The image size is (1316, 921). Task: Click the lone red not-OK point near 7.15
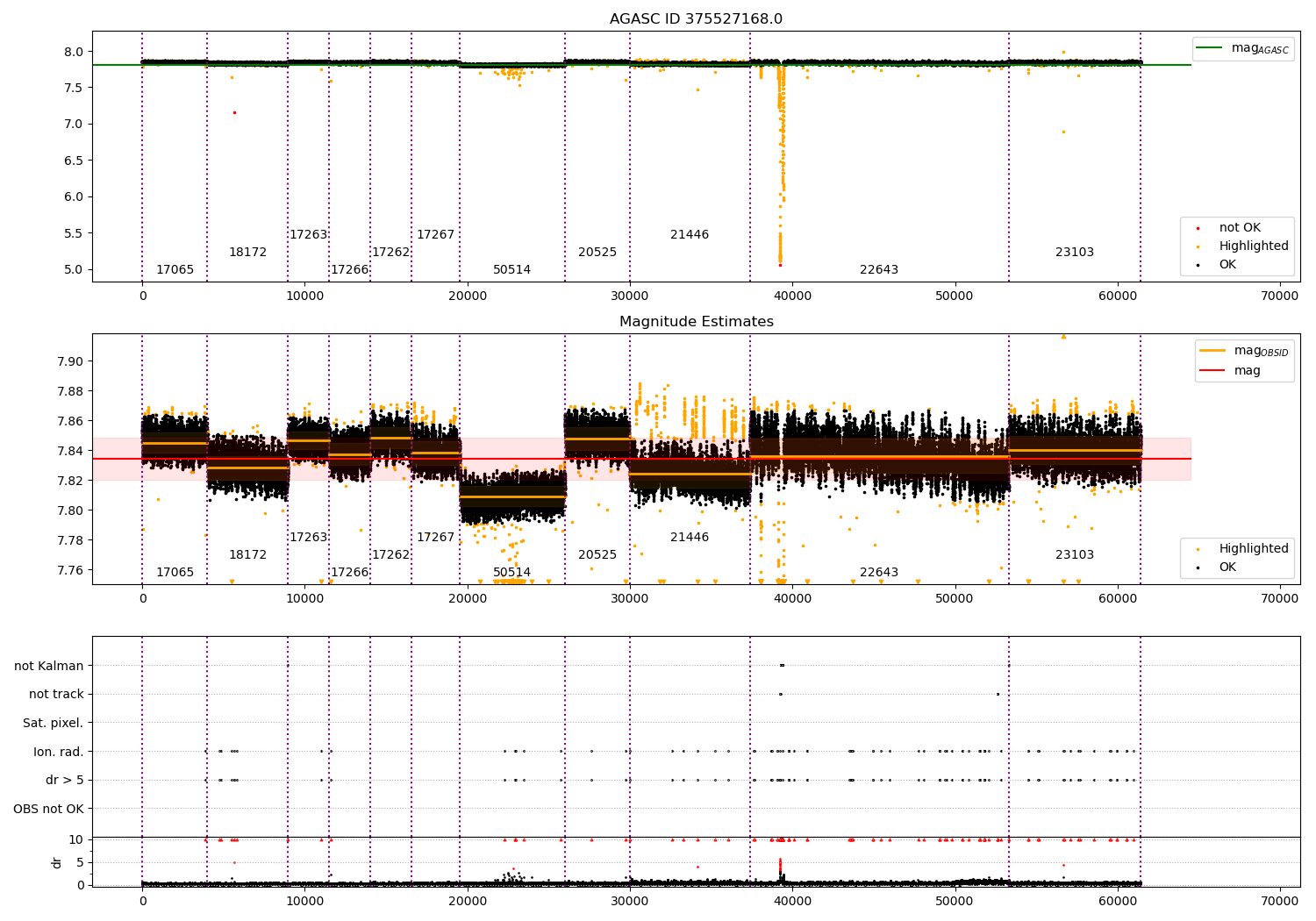[x=234, y=112]
